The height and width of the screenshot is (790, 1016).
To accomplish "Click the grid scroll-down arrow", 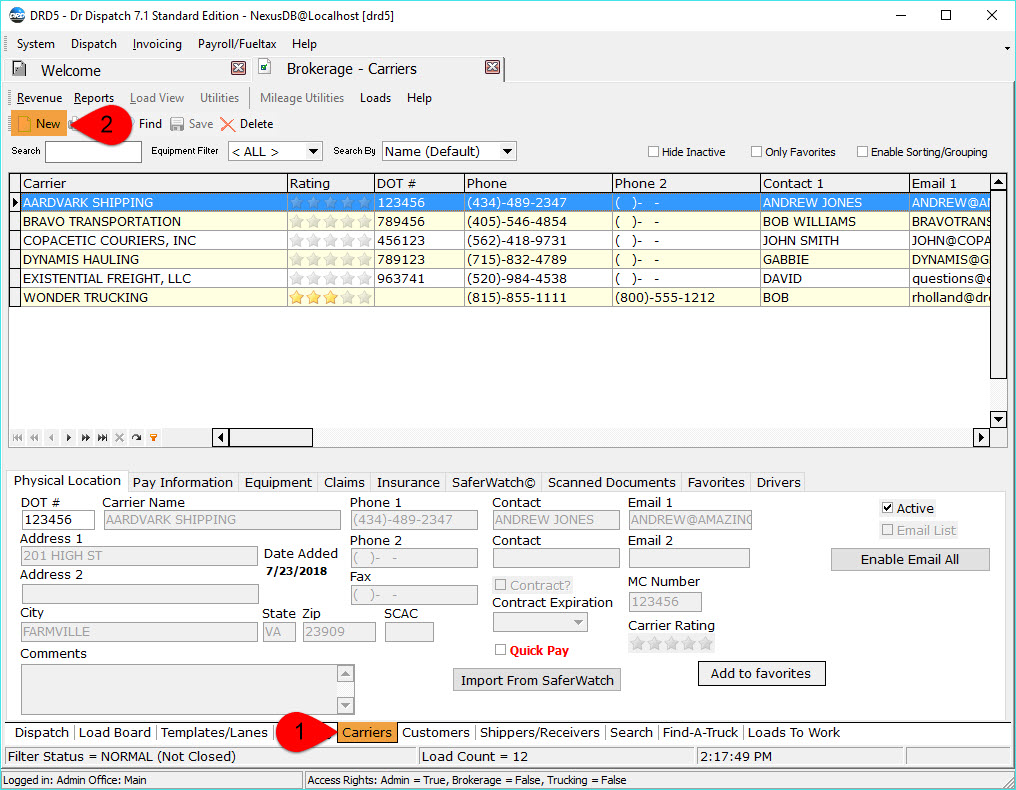I will tap(999, 419).
